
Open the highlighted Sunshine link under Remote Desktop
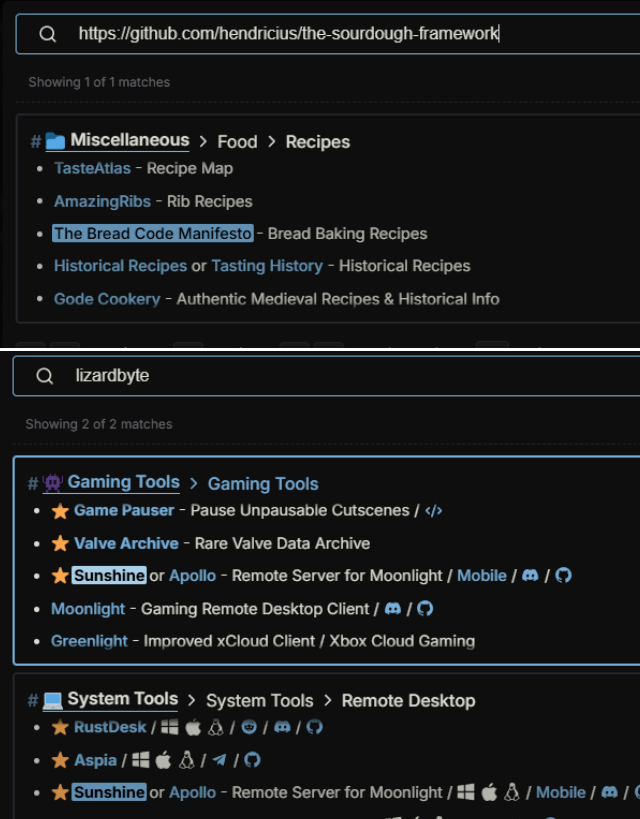pos(109,792)
